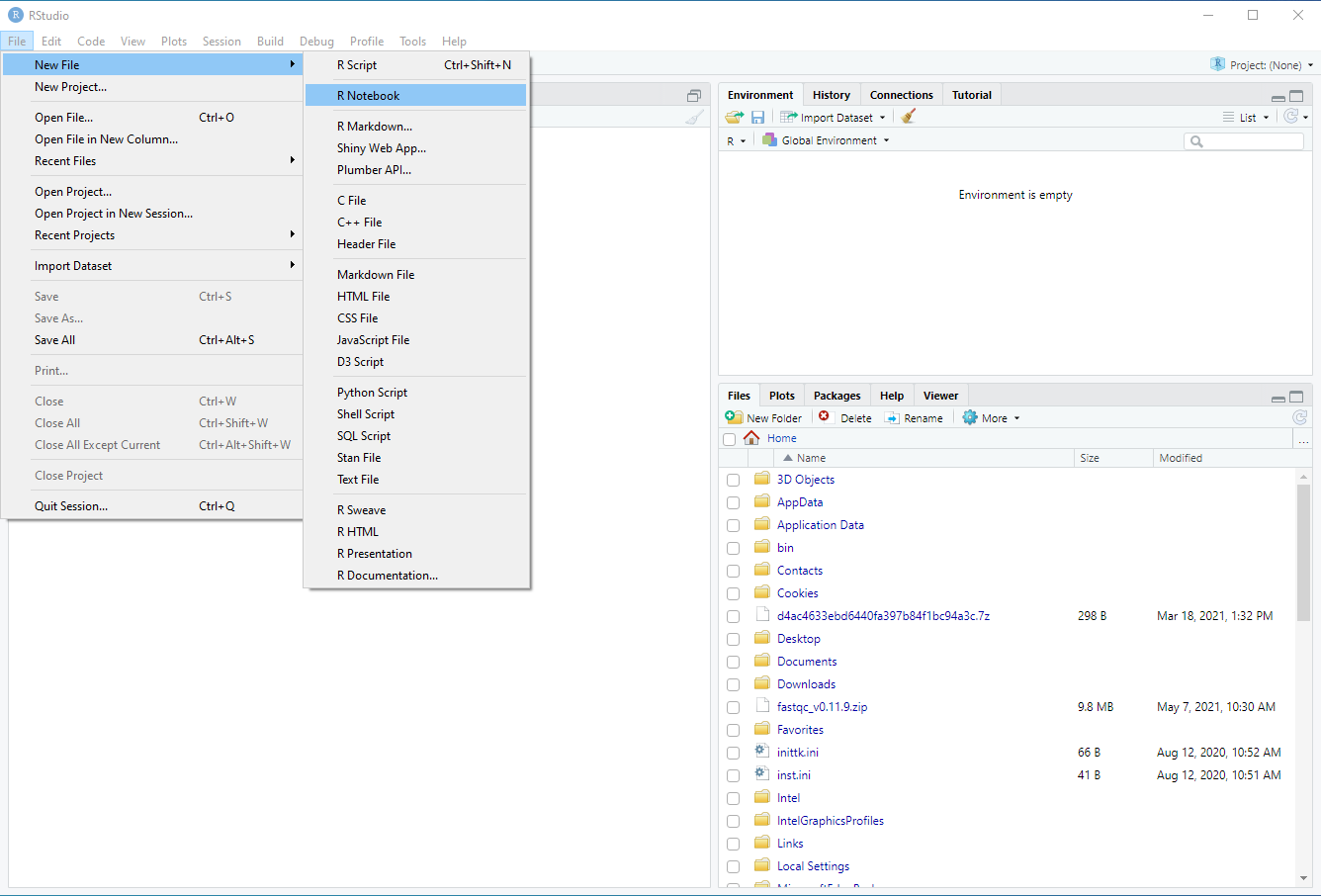Click the clear console broom icon
The width and height of the screenshot is (1321, 896).
[695, 117]
